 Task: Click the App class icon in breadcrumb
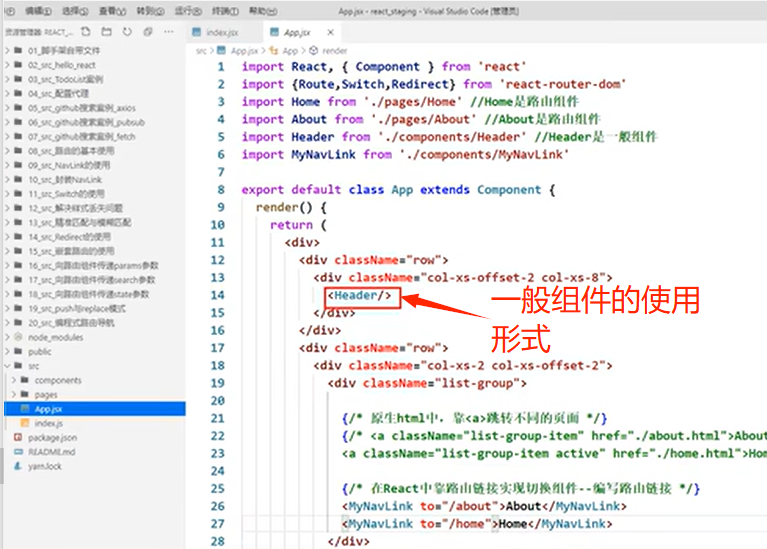point(273,50)
